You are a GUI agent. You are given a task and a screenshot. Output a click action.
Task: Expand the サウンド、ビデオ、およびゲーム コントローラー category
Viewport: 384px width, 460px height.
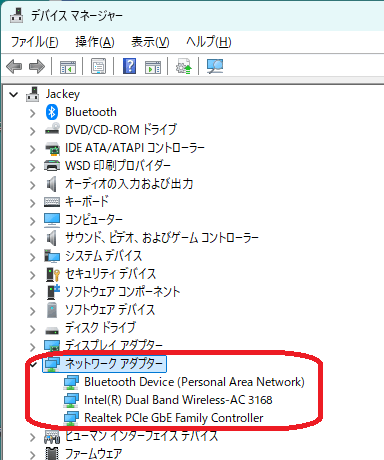click(32, 239)
